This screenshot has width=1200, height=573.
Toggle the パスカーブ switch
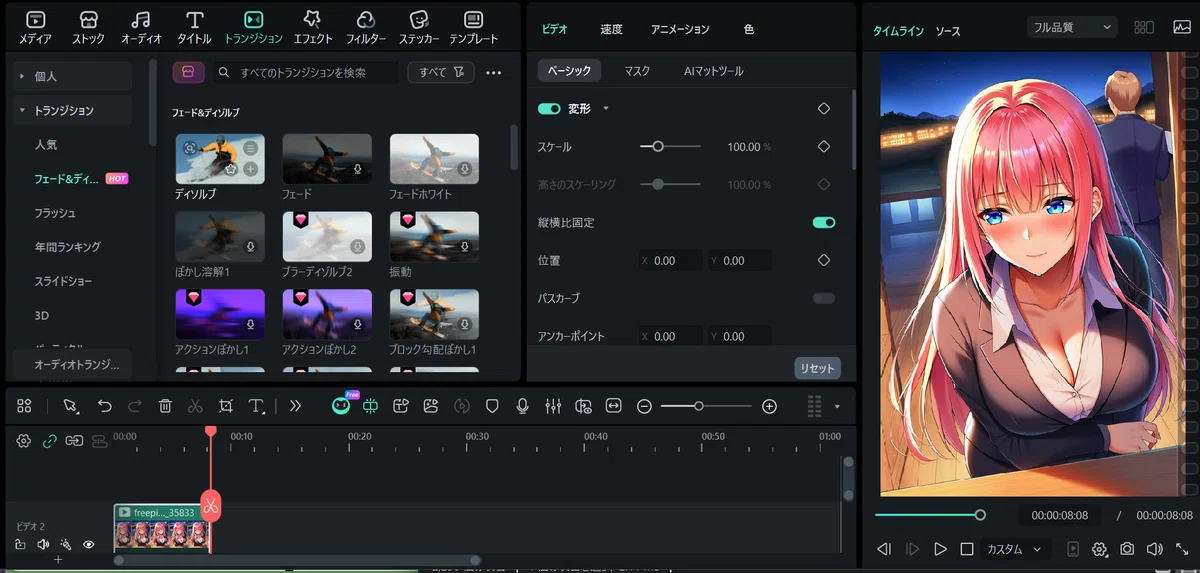(824, 298)
